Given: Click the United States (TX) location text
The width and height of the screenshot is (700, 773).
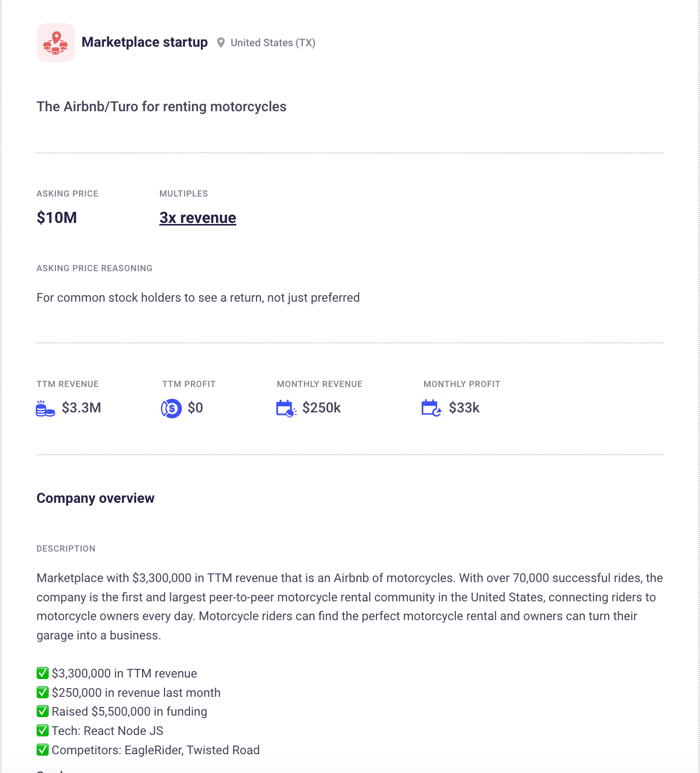Looking at the screenshot, I should (273, 43).
